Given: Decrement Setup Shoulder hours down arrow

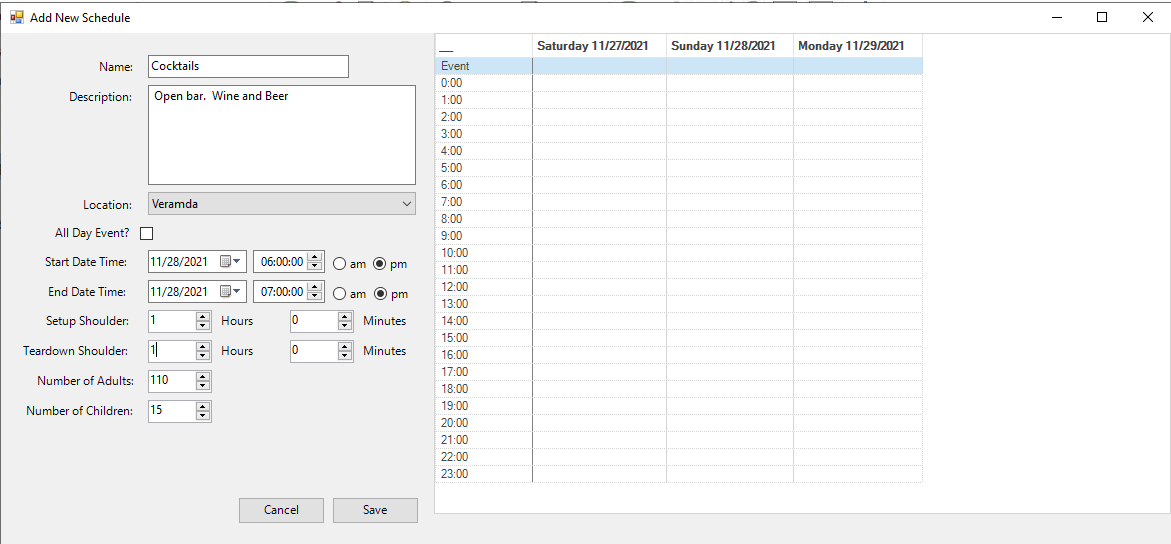Looking at the screenshot, I should [x=203, y=326].
